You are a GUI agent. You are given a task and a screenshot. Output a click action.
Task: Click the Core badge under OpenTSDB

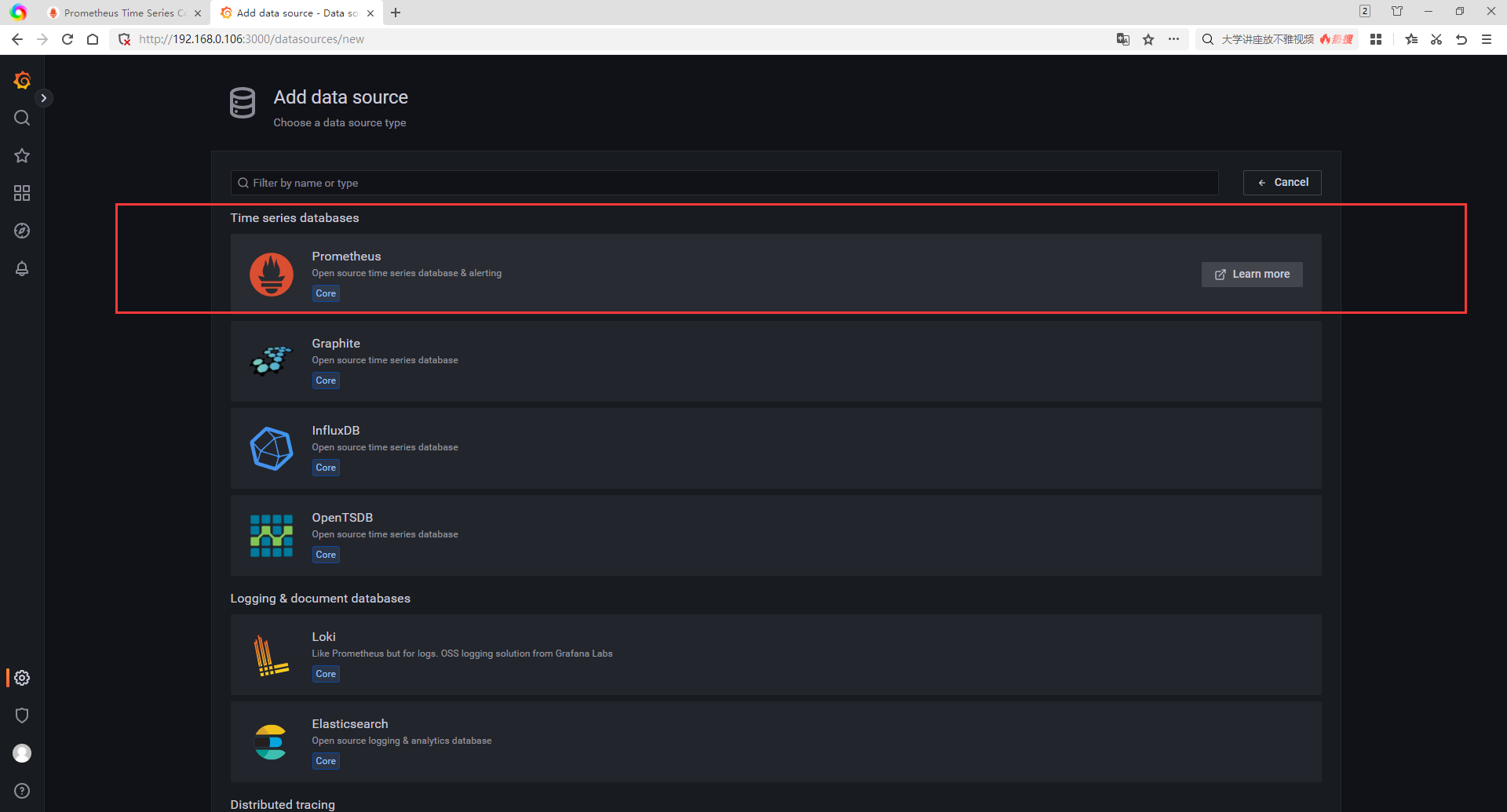pyautogui.click(x=326, y=555)
